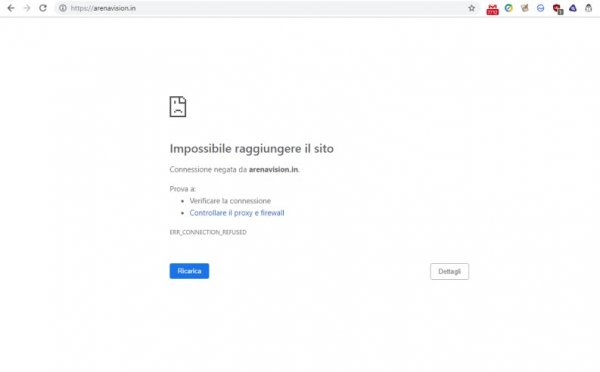Click the heading Impossibile raggiungere il sito
Viewport: 600px width, 372px height.
[x=251, y=148]
